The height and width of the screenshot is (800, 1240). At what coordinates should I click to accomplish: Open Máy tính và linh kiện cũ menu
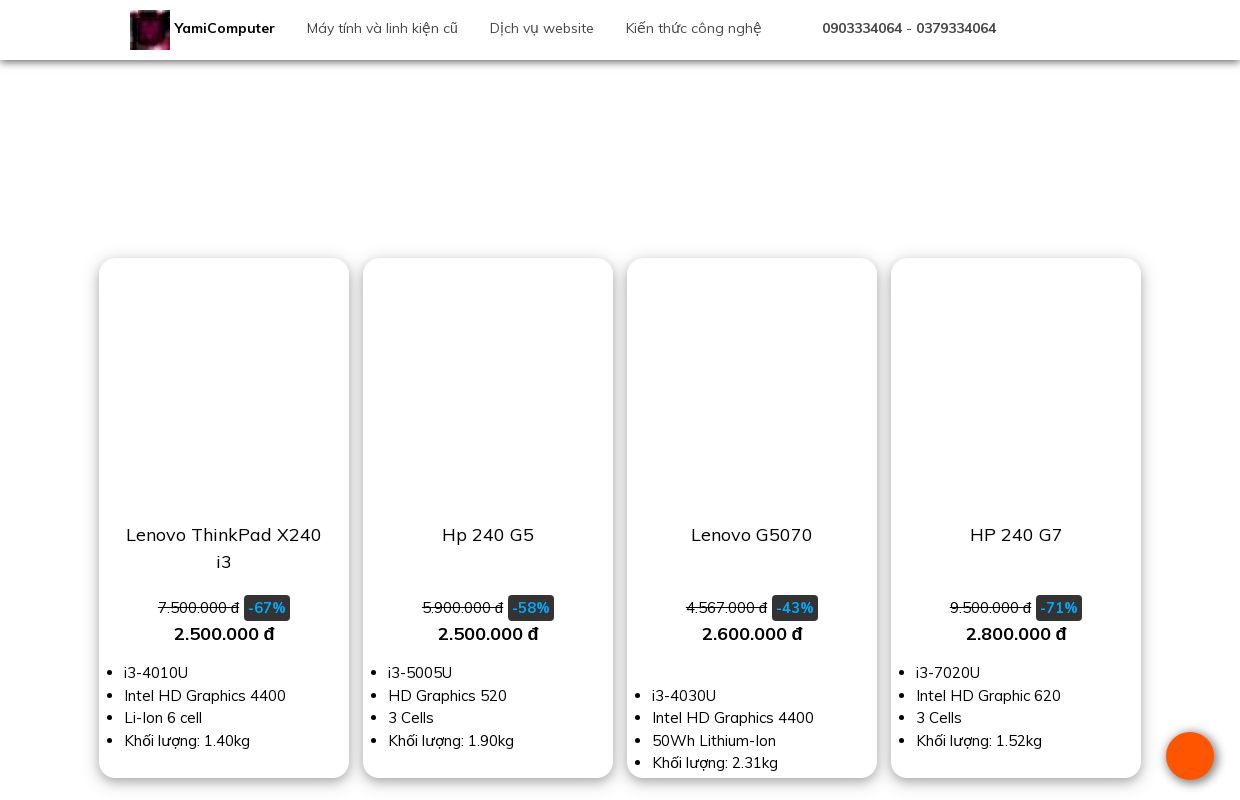tap(382, 28)
